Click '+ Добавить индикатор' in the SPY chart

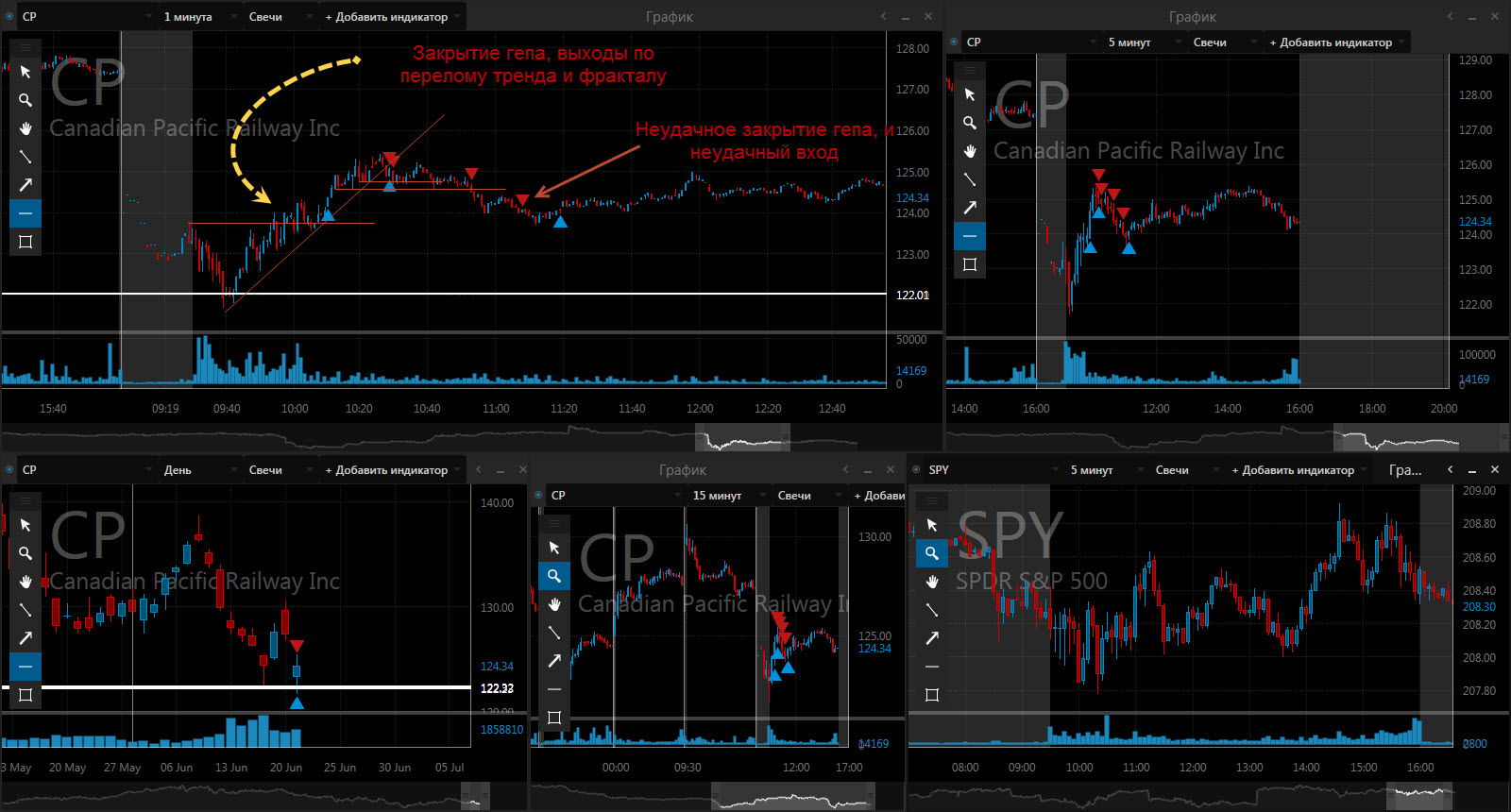1293,470
